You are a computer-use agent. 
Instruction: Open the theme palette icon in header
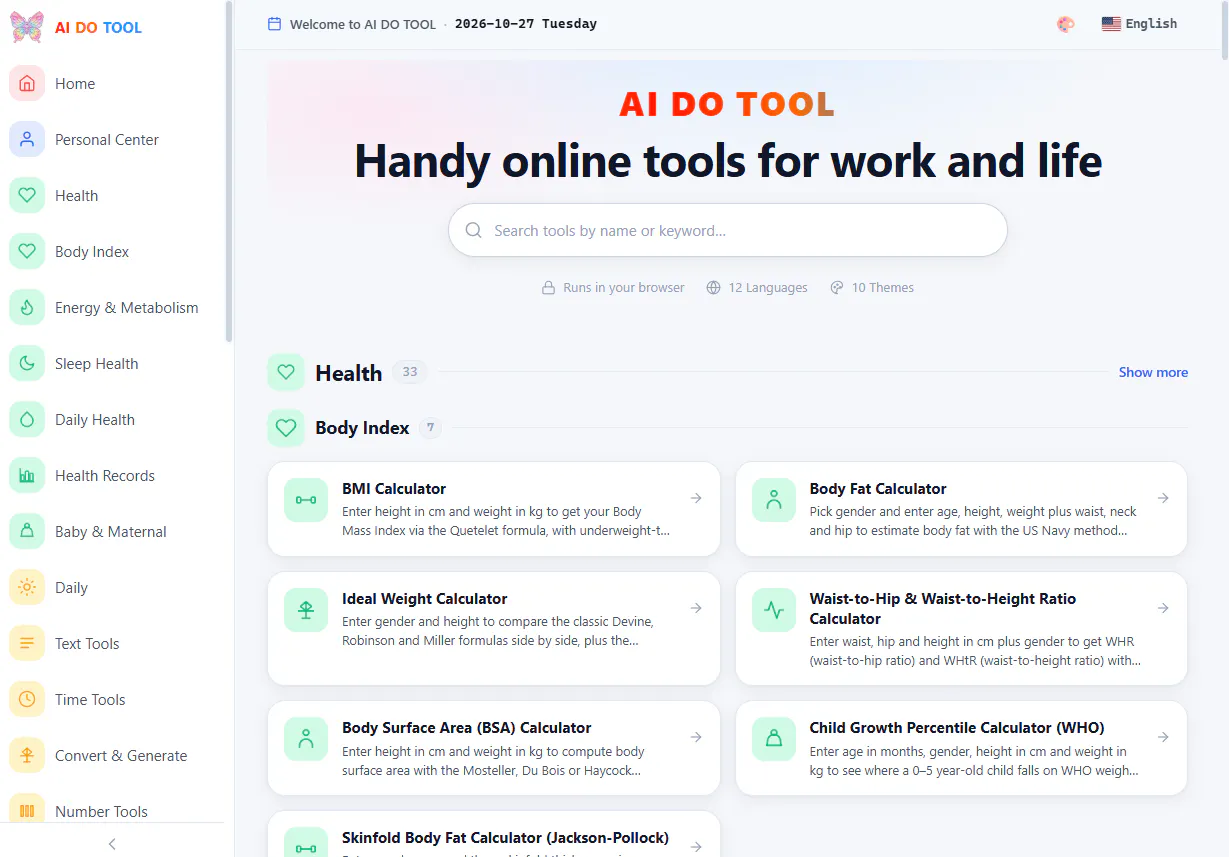(1066, 24)
